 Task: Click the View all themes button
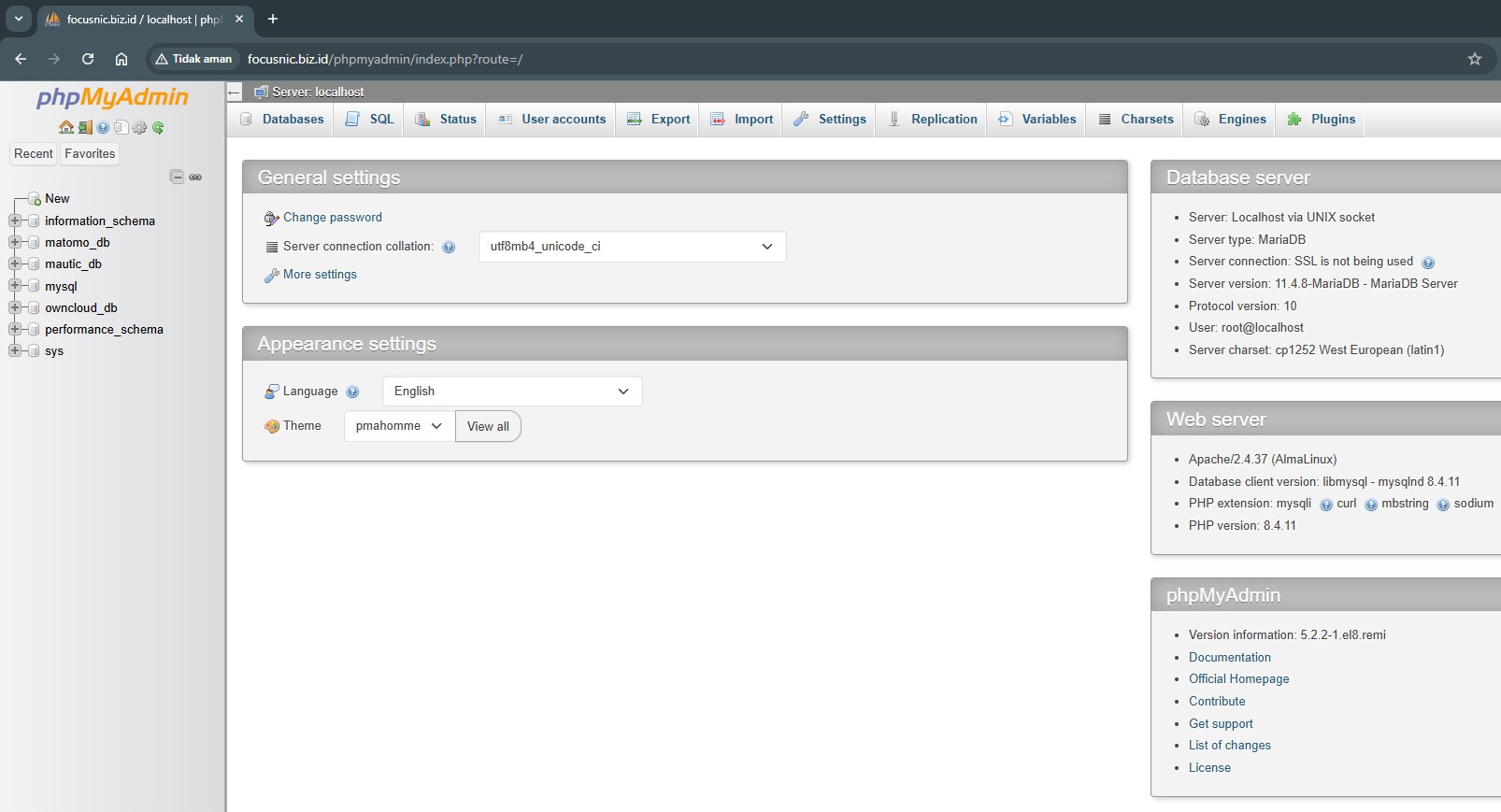pyautogui.click(x=488, y=426)
